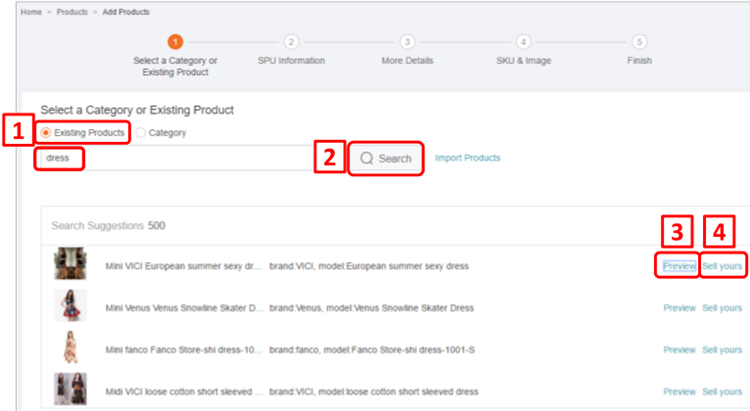
Task: Click step 2 SPU Information circle
Action: (x=291, y=41)
